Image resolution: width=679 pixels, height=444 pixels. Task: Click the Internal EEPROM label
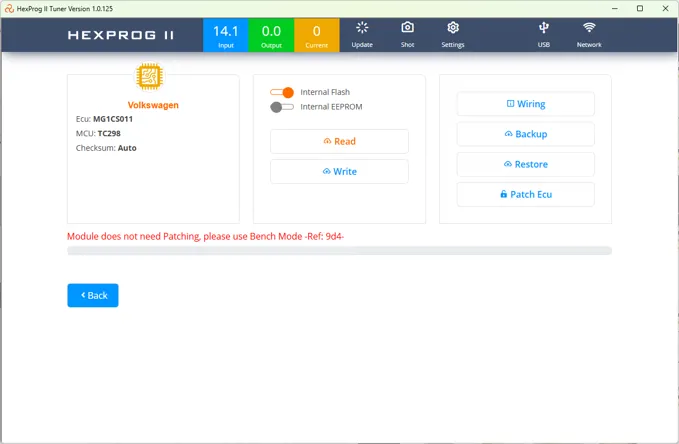[331, 107]
